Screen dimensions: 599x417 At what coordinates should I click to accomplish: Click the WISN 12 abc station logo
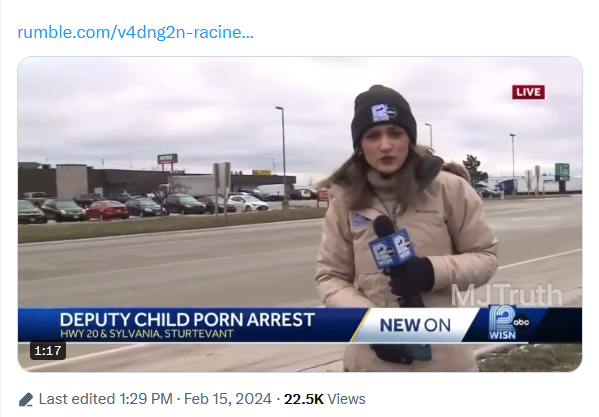(x=509, y=323)
